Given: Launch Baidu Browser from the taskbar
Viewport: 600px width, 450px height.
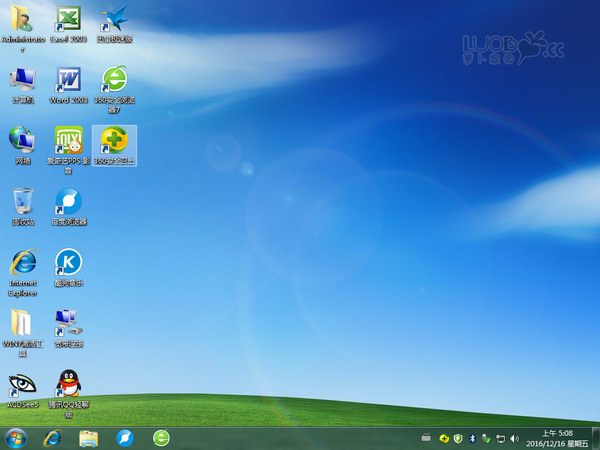Looking at the screenshot, I should tap(125, 439).
